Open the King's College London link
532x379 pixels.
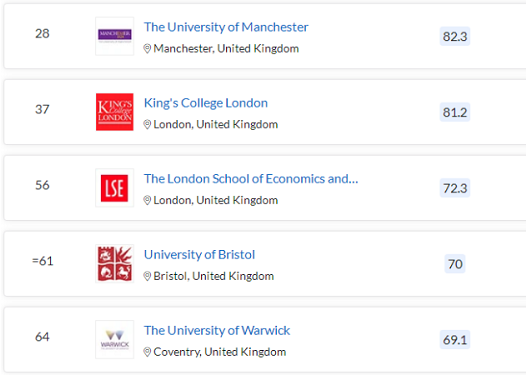coord(206,103)
